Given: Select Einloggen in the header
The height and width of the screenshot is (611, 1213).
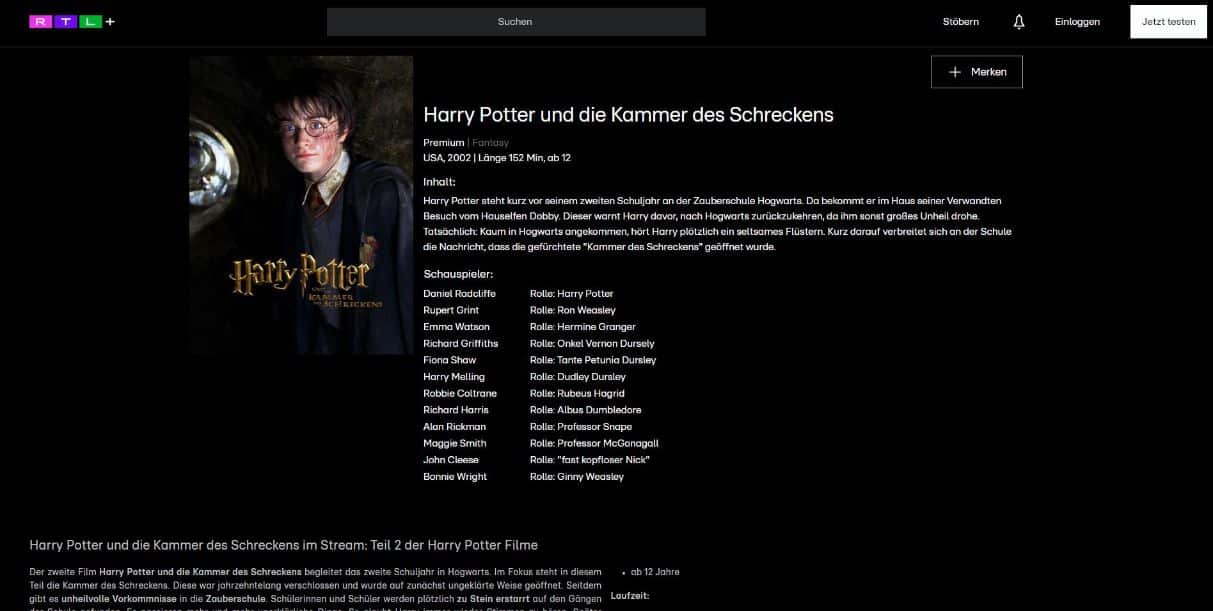Looking at the screenshot, I should 1077,22.
